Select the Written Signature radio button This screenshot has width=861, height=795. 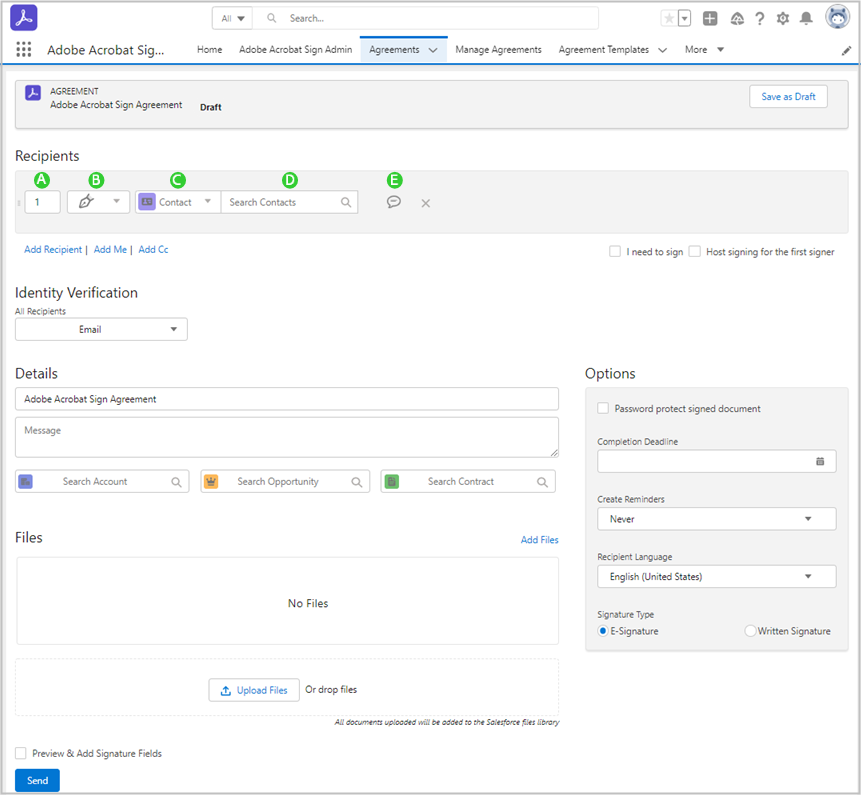(x=750, y=631)
